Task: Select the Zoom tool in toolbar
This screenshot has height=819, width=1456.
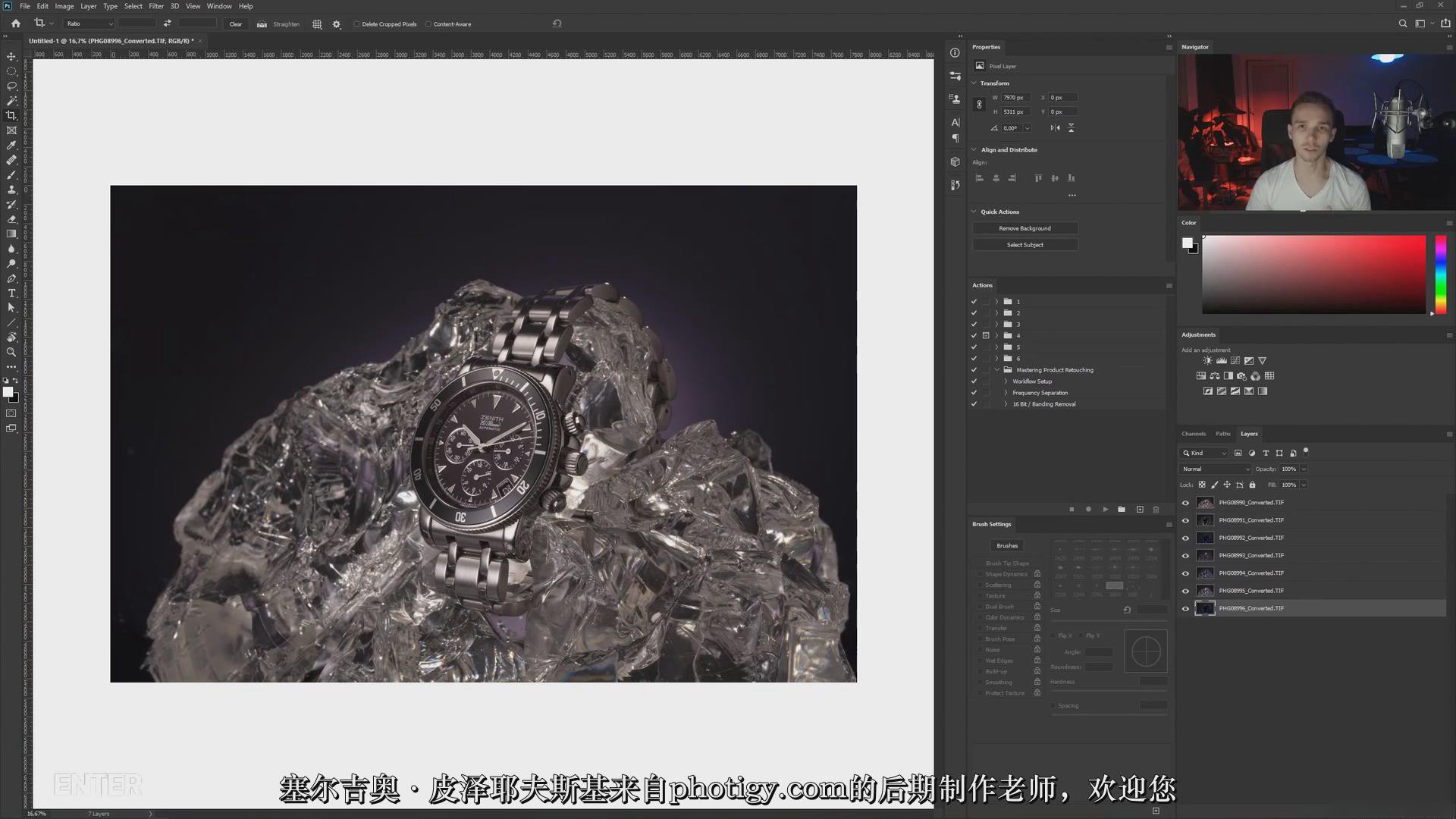Action: click(11, 353)
